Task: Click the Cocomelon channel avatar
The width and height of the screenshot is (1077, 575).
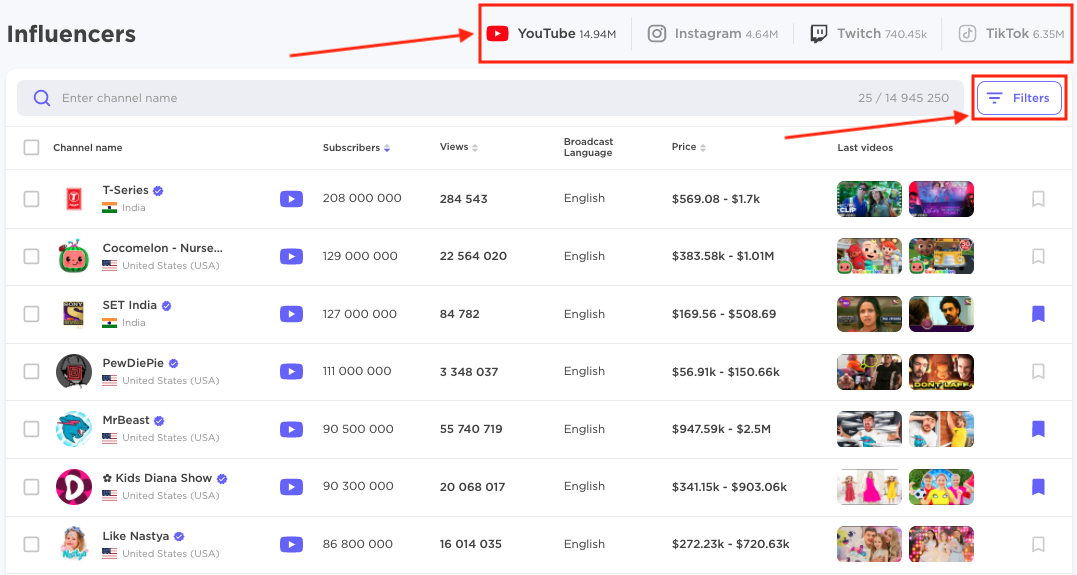Action: tap(73, 257)
